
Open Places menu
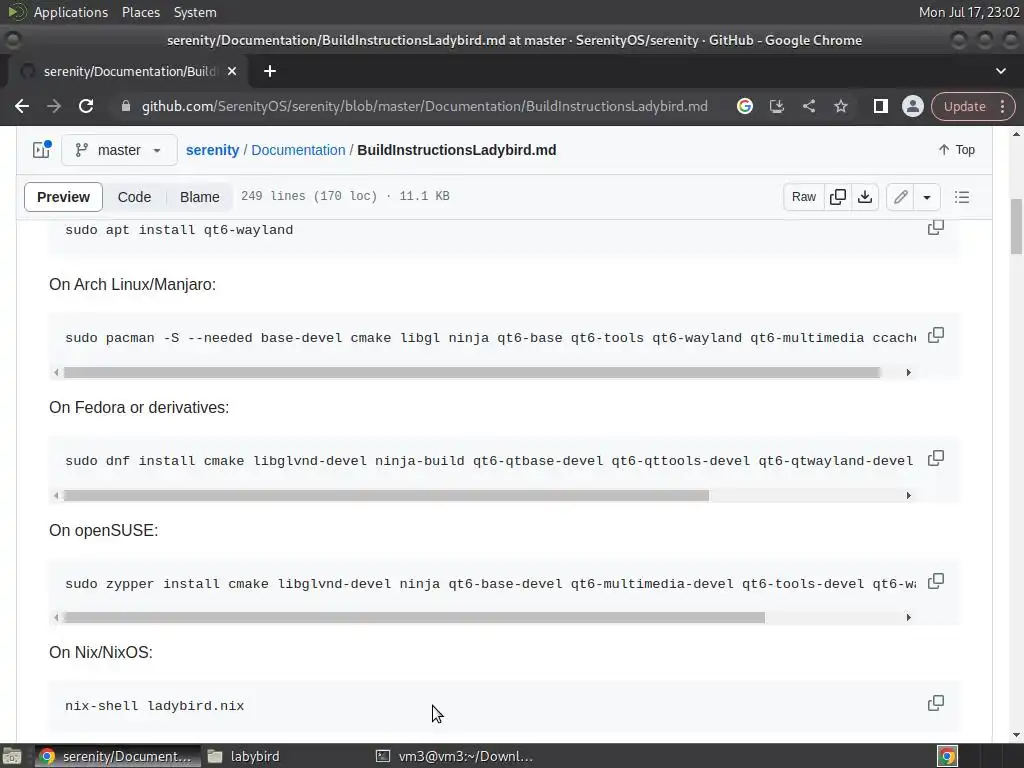[140, 12]
